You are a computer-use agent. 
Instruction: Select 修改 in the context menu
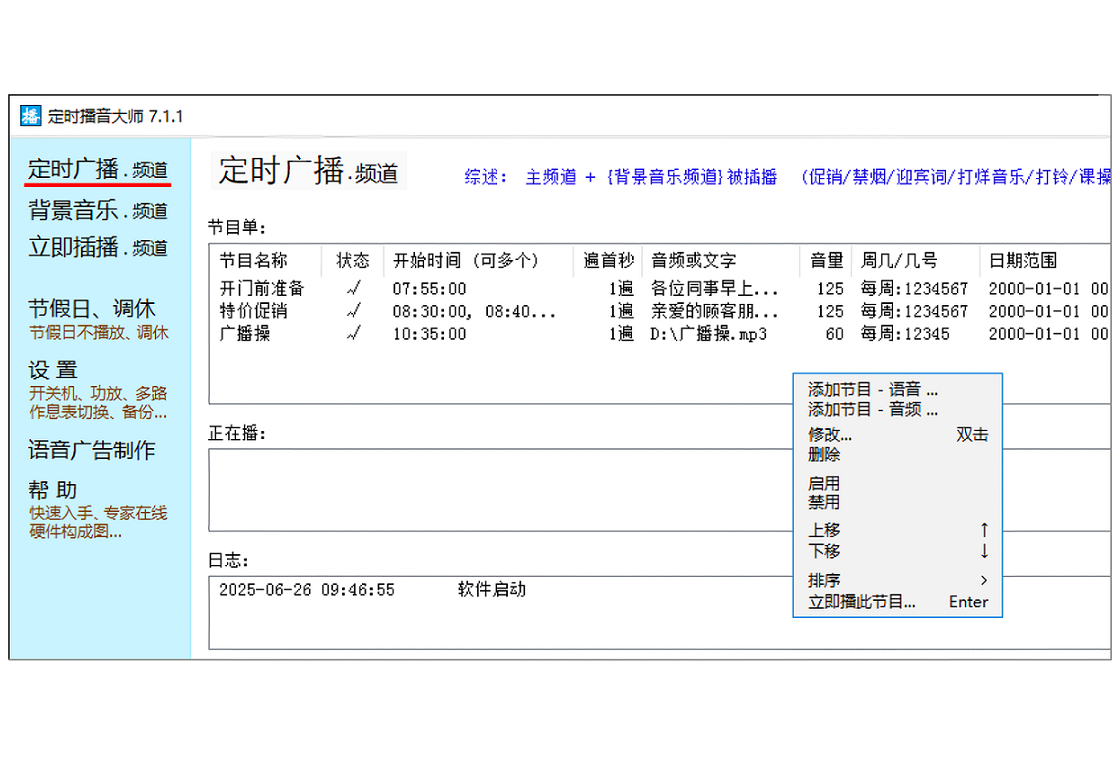[x=830, y=435]
